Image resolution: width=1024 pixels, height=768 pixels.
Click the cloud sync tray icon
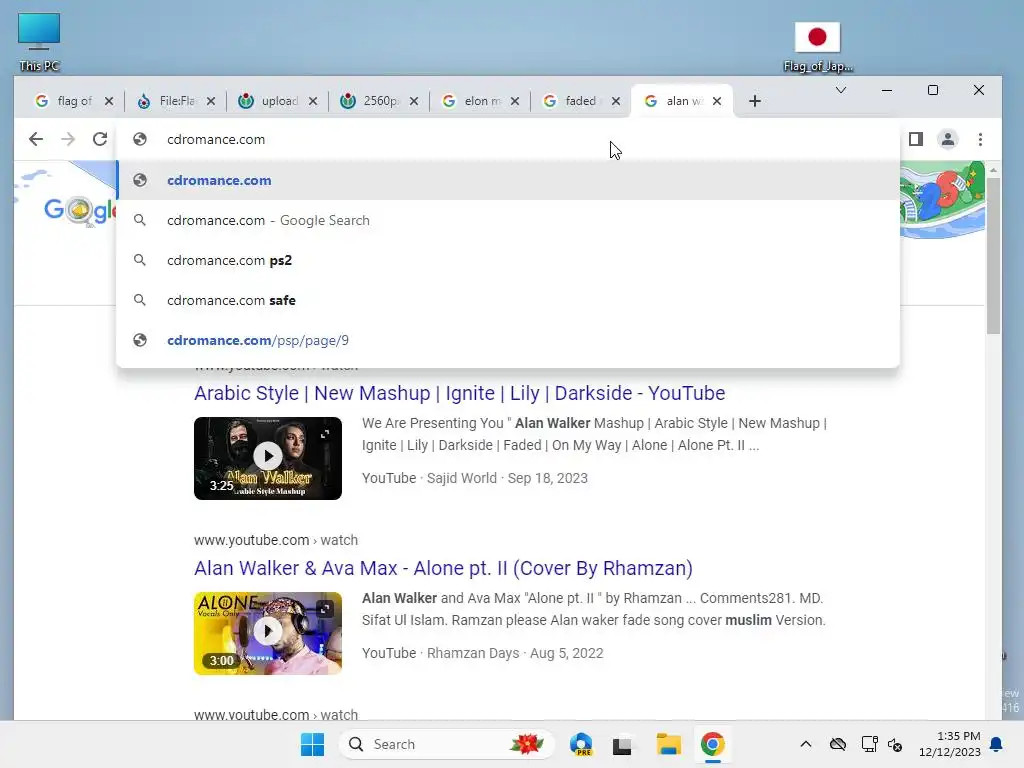(838, 744)
